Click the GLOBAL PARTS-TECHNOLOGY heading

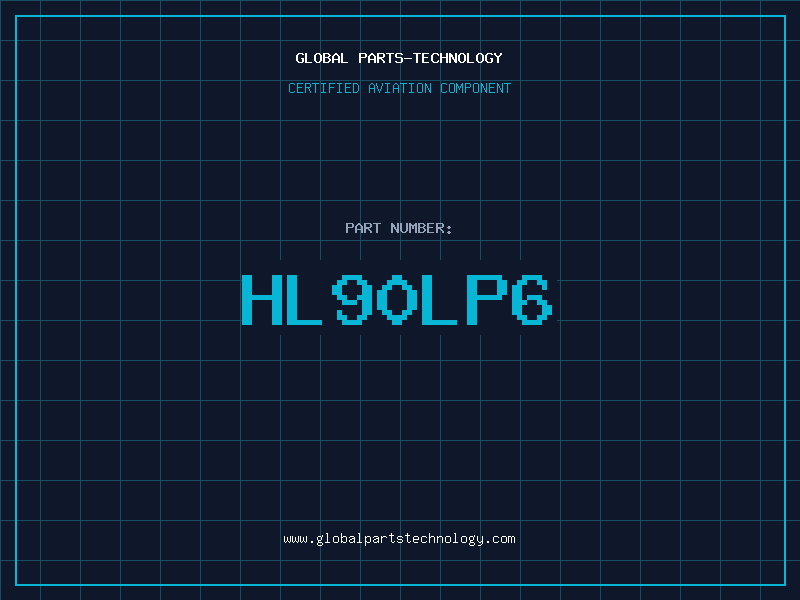399,58
